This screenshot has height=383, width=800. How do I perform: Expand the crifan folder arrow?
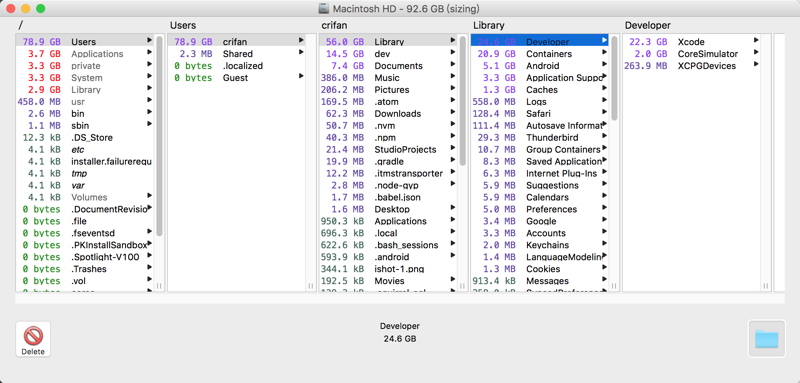(x=301, y=40)
